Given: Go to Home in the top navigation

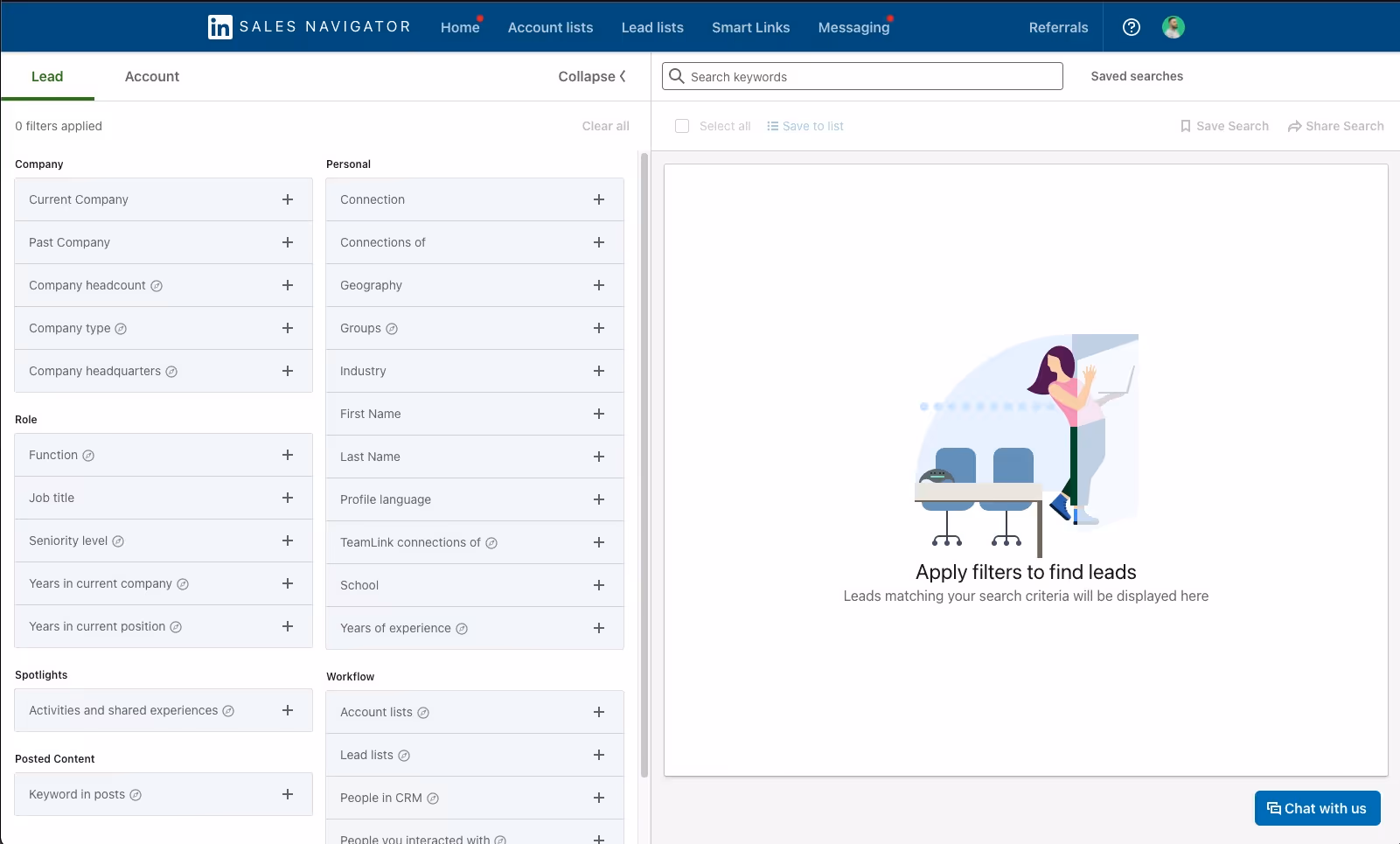Looking at the screenshot, I should point(460,27).
